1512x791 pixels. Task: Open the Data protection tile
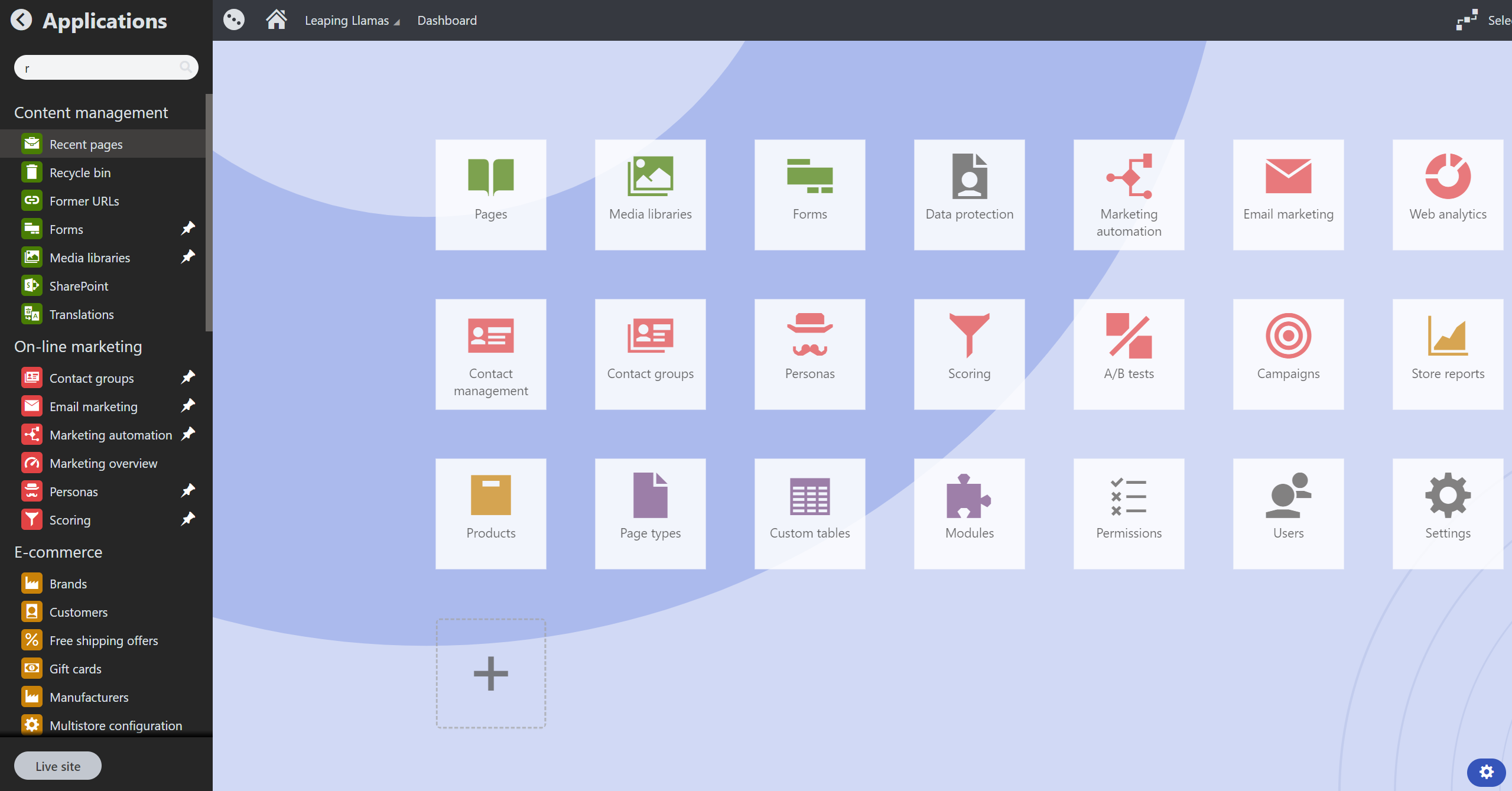pos(969,194)
